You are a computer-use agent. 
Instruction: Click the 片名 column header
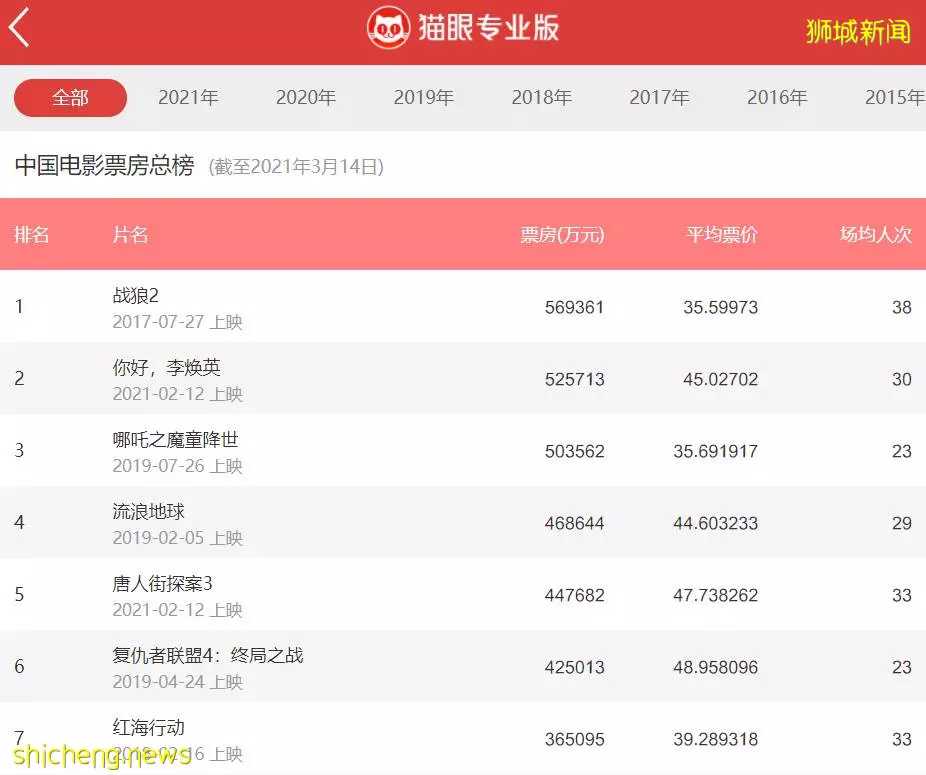pos(130,235)
